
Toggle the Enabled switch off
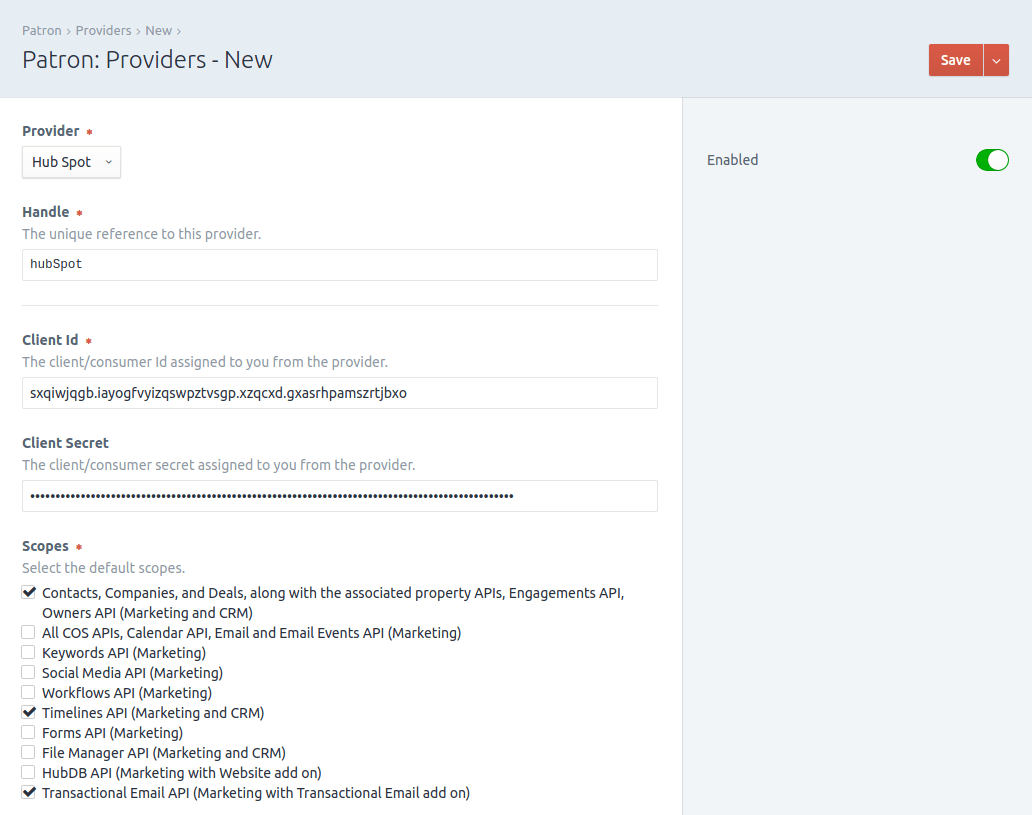pyautogui.click(x=992, y=160)
